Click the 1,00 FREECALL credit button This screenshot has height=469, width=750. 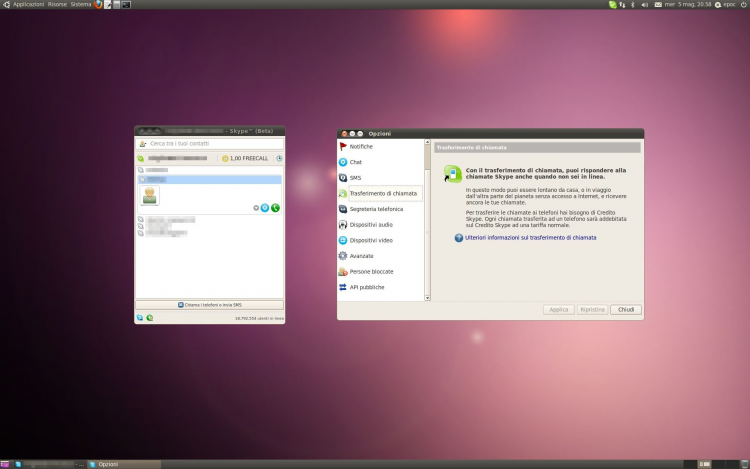point(245,159)
